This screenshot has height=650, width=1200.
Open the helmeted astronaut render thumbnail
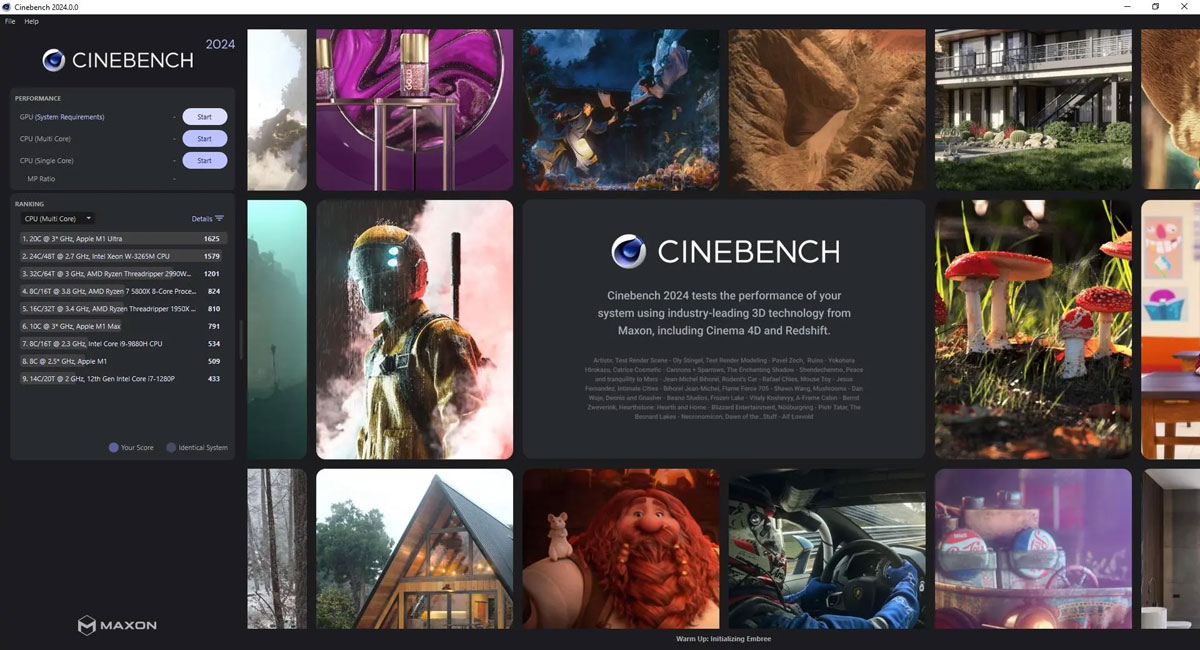point(415,329)
